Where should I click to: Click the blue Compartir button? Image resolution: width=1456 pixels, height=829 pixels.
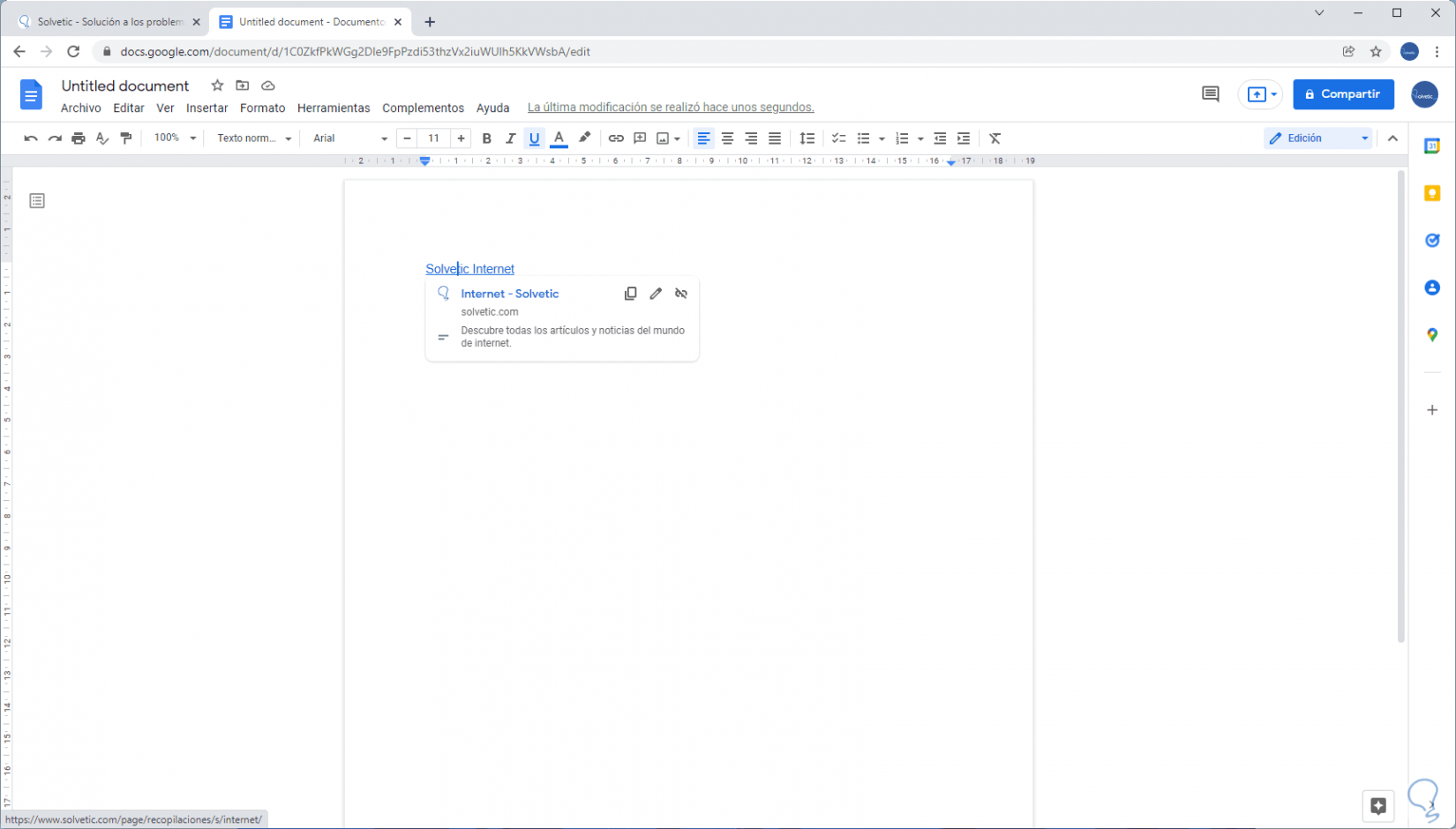(1343, 94)
